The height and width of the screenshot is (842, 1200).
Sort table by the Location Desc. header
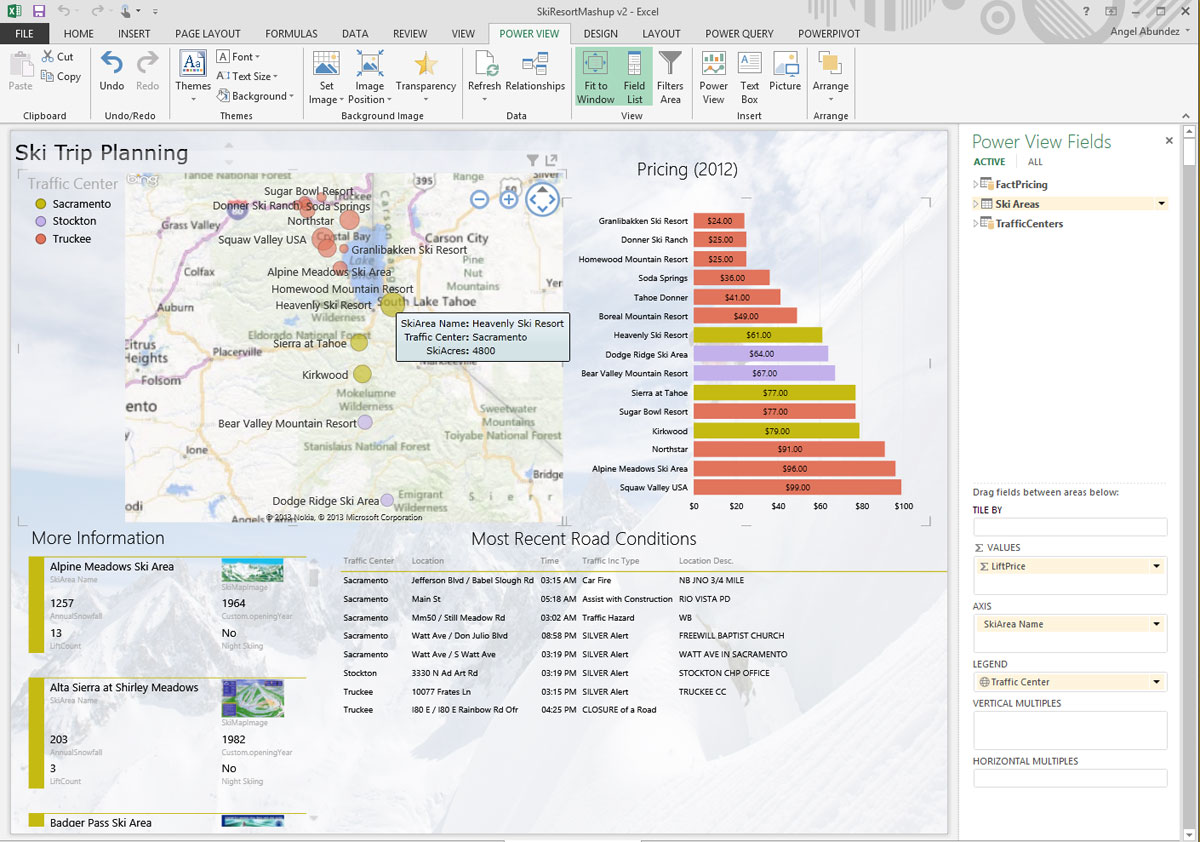[706, 561]
